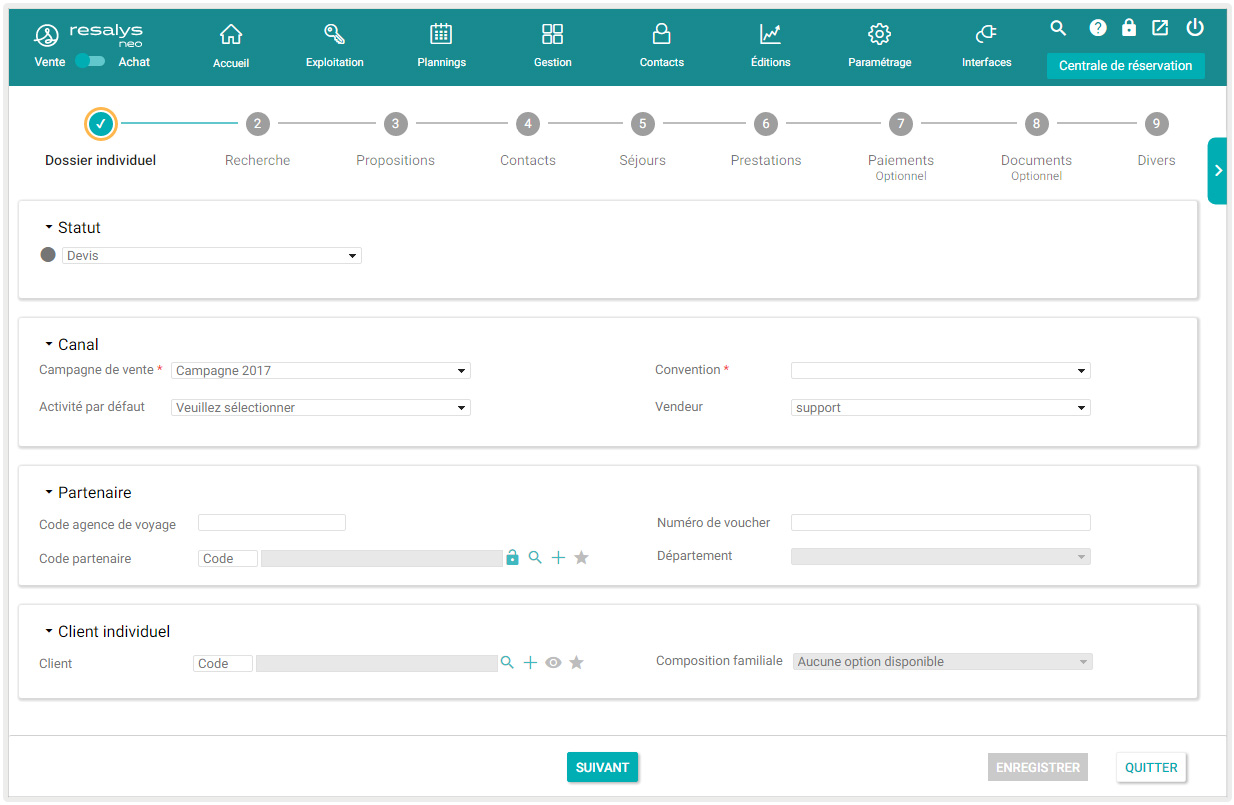Click the search magnifier icon in header
The width and height of the screenshot is (1234, 805).
click(1058, 28)
